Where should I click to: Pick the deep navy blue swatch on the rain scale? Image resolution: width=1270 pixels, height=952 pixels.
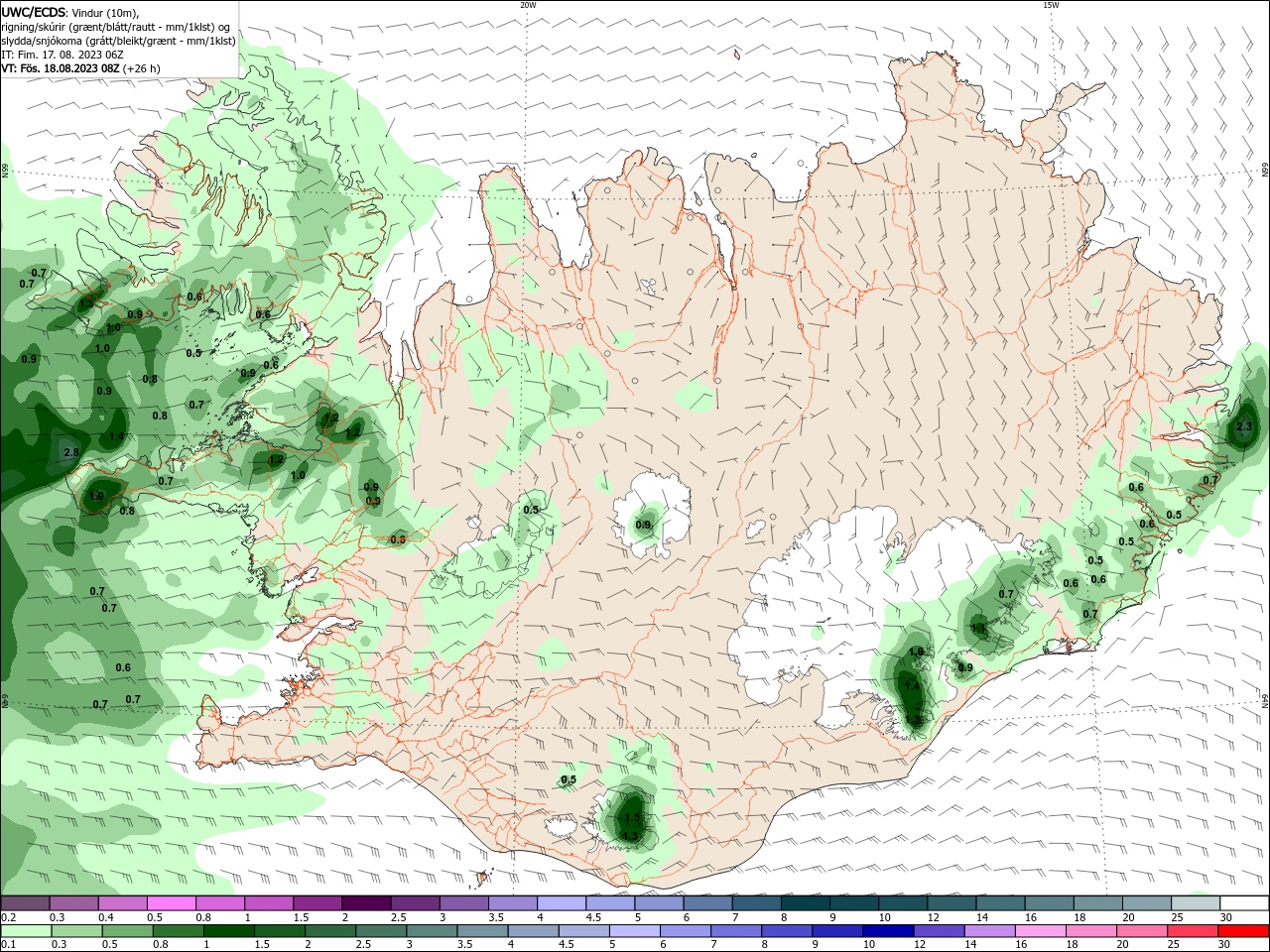pos(887,932)
